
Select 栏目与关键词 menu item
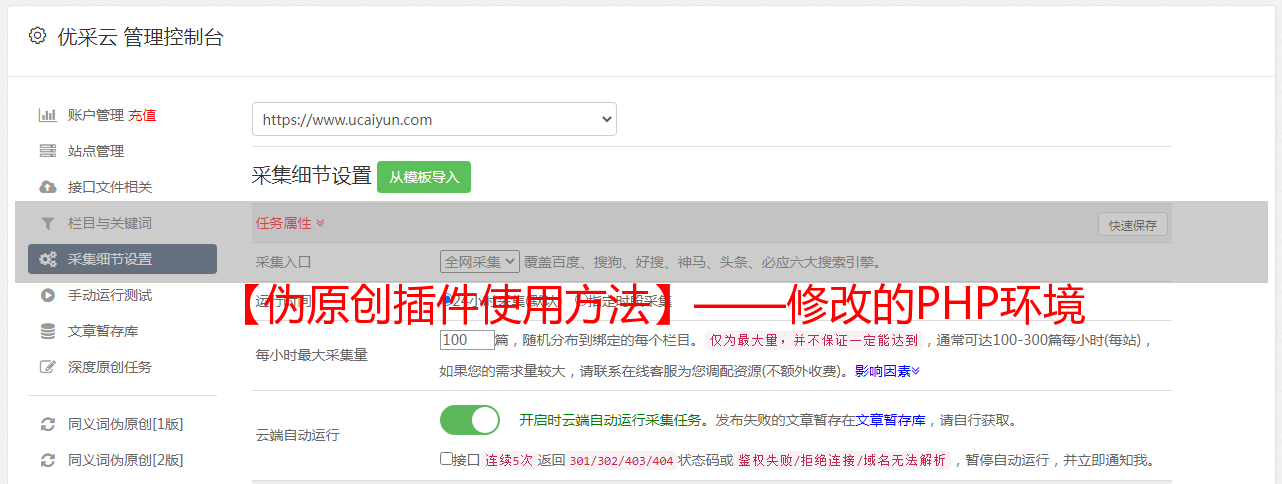click(110, 223)
